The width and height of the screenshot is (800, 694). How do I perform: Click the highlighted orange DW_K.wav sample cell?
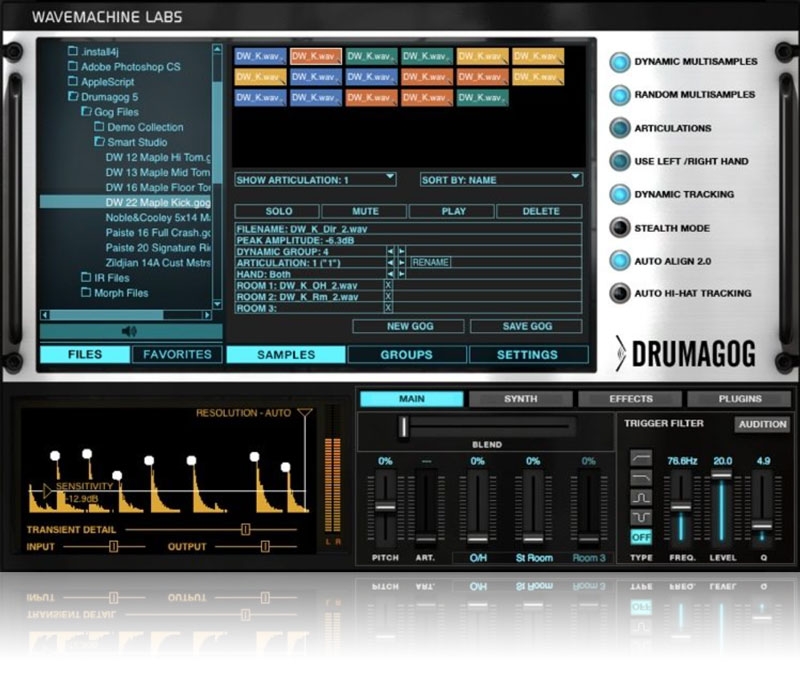point(316,56)
